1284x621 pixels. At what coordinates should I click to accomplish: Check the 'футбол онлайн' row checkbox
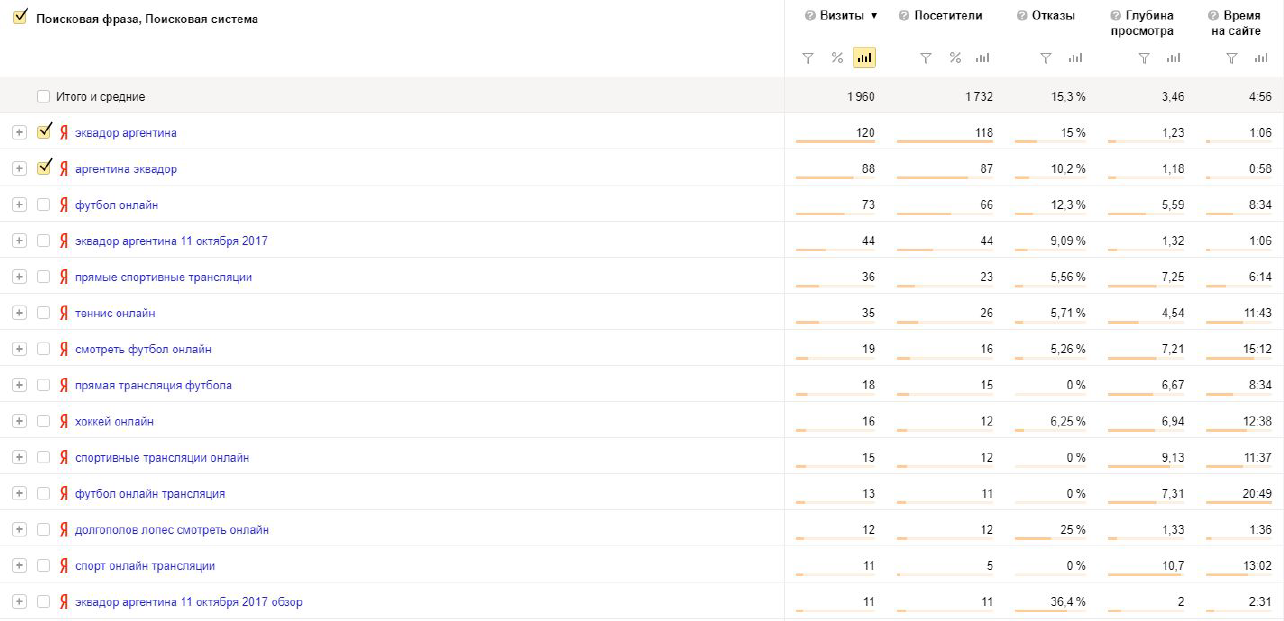click(x=43, y=205)
